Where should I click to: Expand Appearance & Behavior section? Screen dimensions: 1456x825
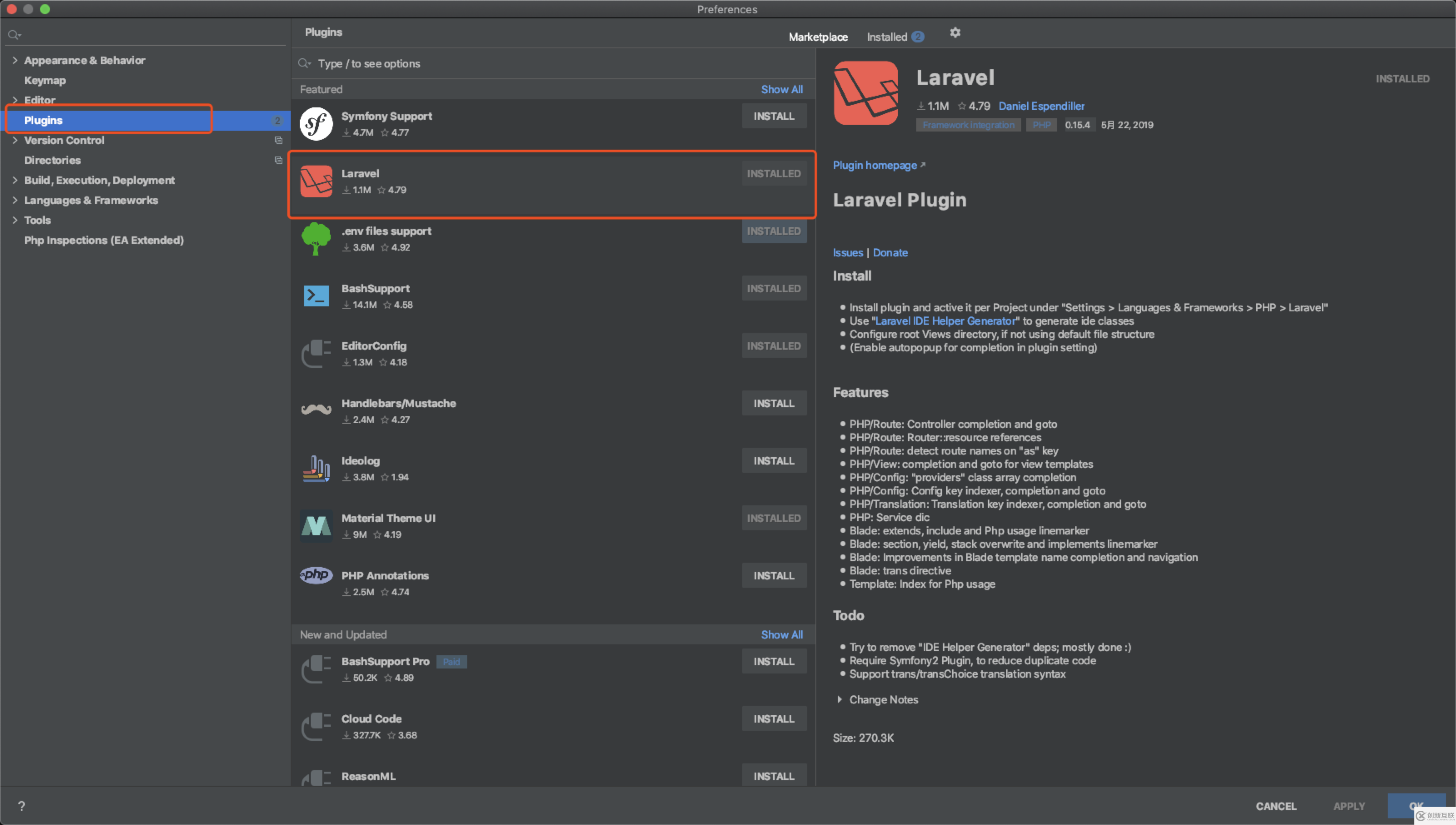click(15, 60)
